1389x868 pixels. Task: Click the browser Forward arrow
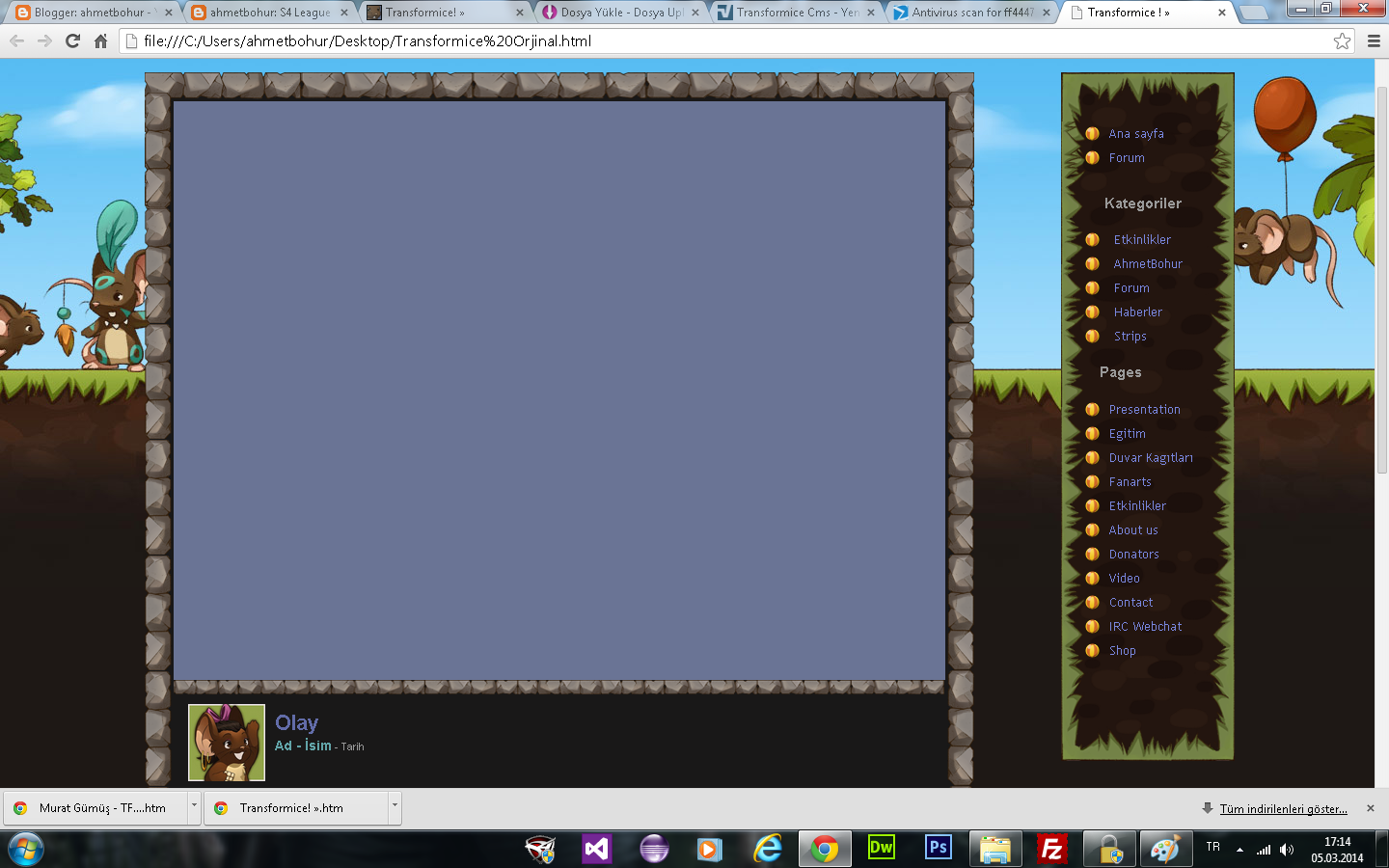click(x=44, y=41)
